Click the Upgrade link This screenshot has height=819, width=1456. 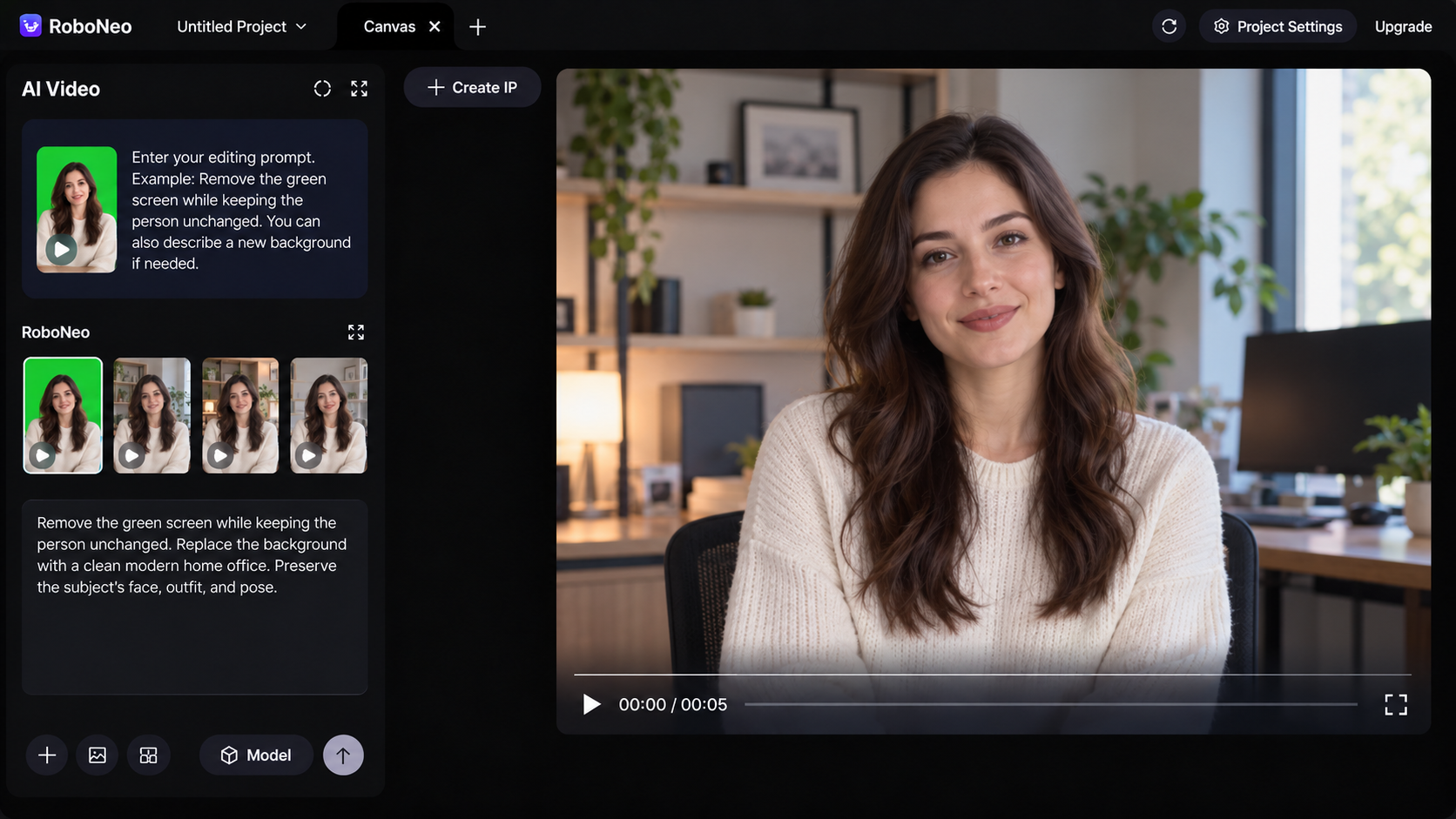[1403, 27]
